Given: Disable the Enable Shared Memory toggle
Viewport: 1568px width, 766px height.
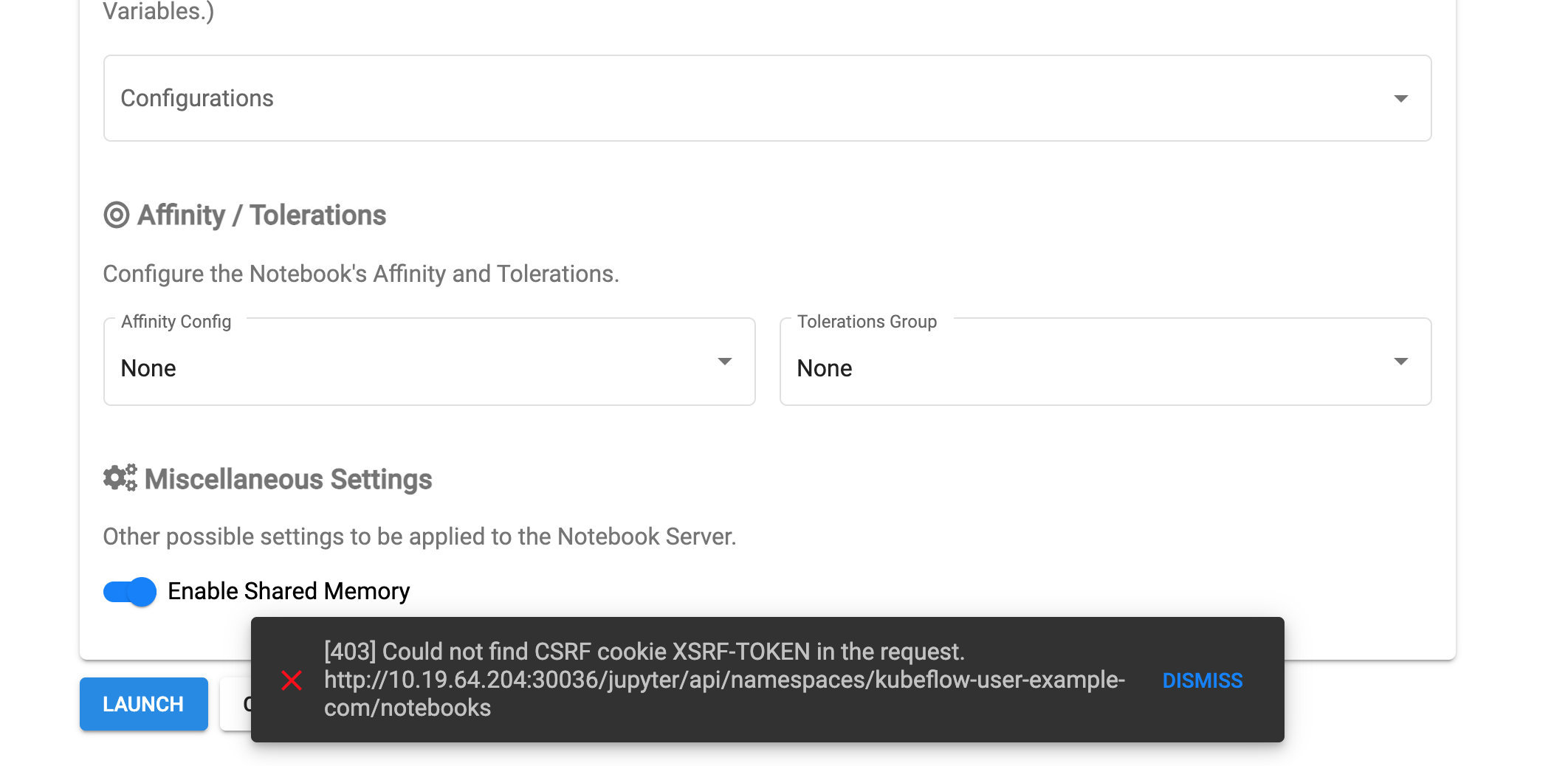Looking at the screenshot, I should point(130,592).
